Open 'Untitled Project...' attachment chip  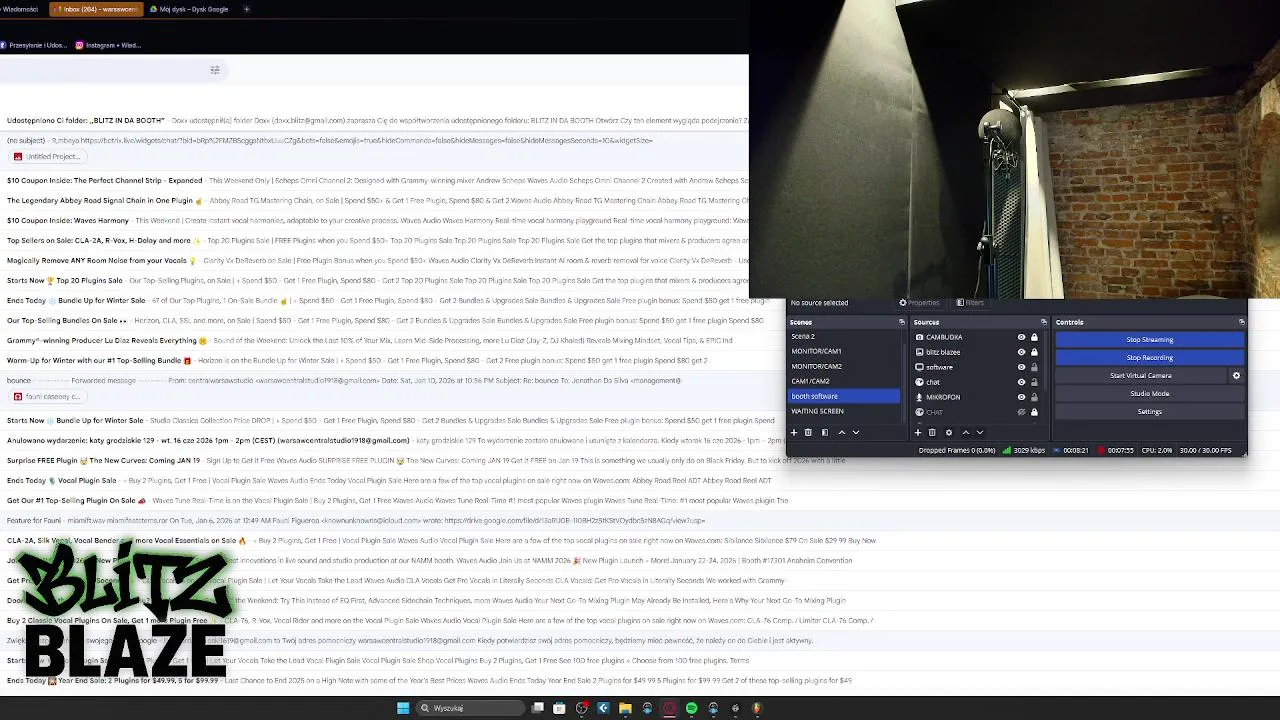pos(46,157)
